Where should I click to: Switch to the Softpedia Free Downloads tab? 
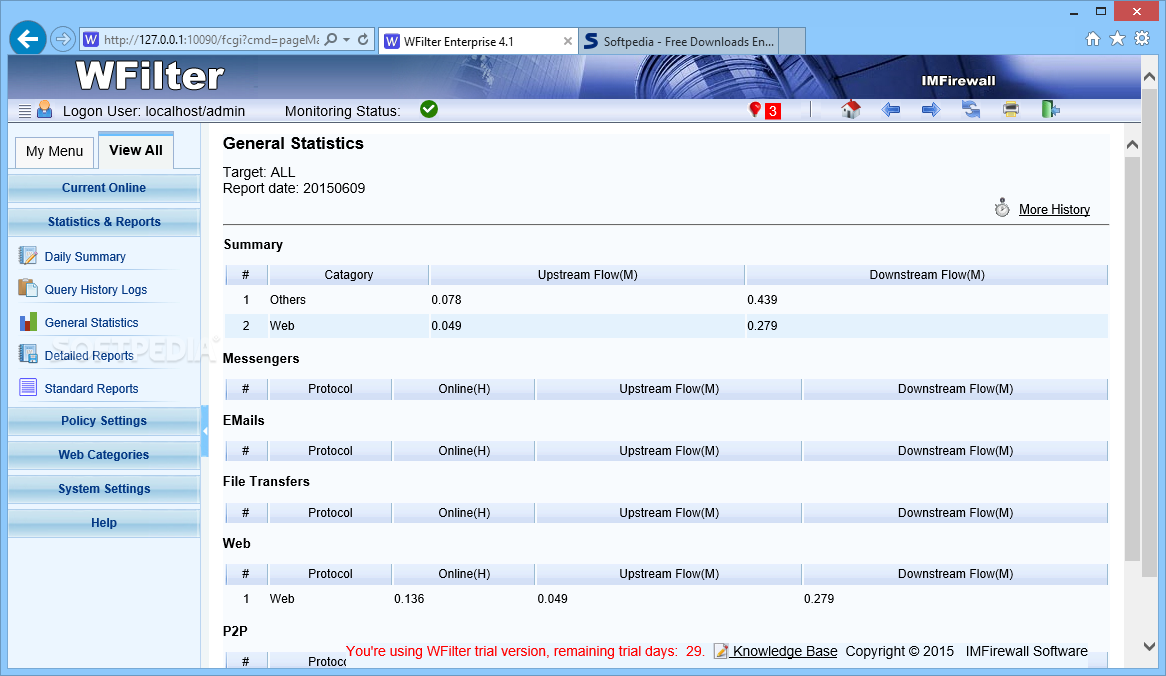pyautogui.click(x=680, y=42)
